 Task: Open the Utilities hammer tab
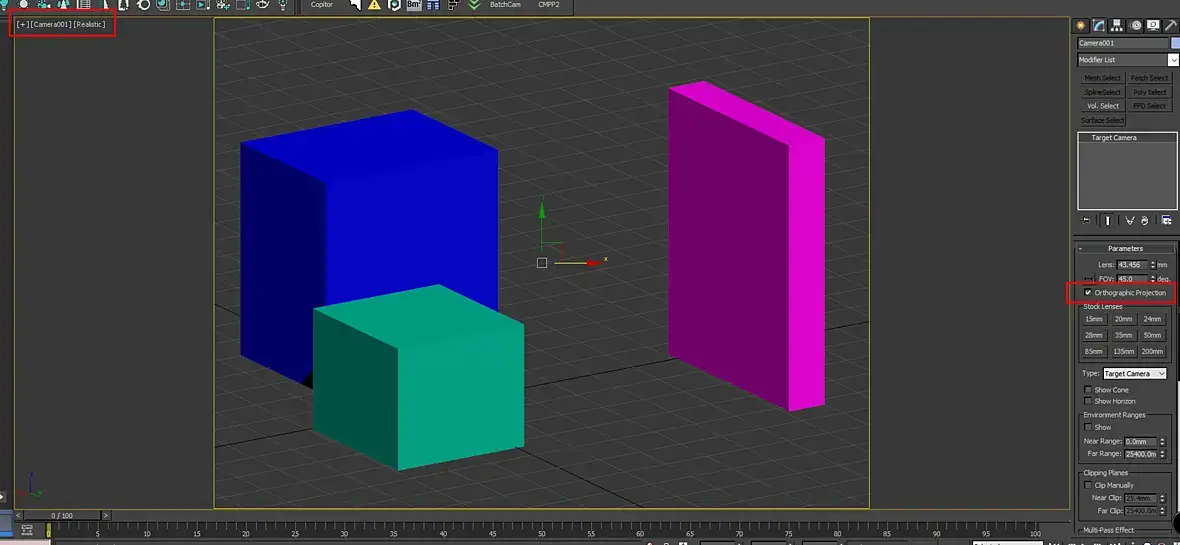tap(1170, 25)
